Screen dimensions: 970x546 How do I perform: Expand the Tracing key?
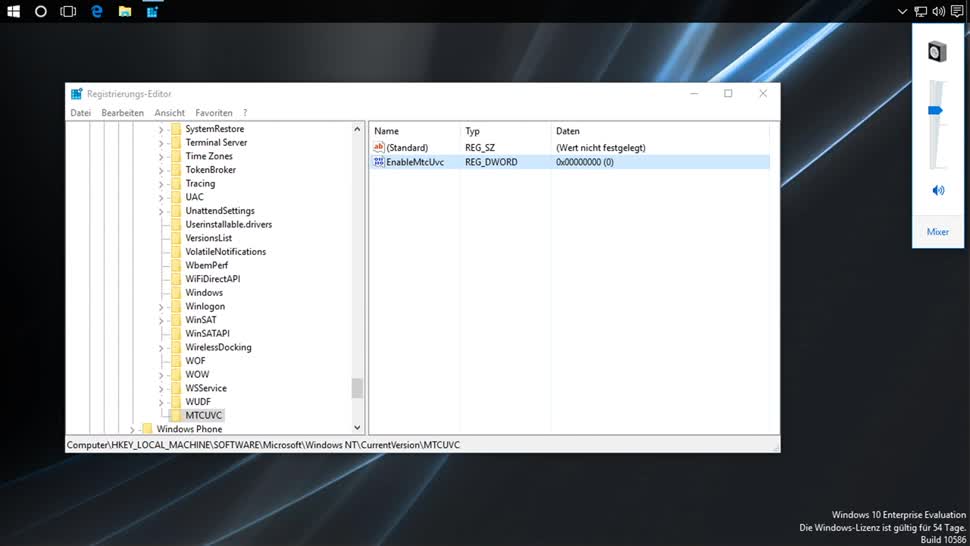[161, 184]
